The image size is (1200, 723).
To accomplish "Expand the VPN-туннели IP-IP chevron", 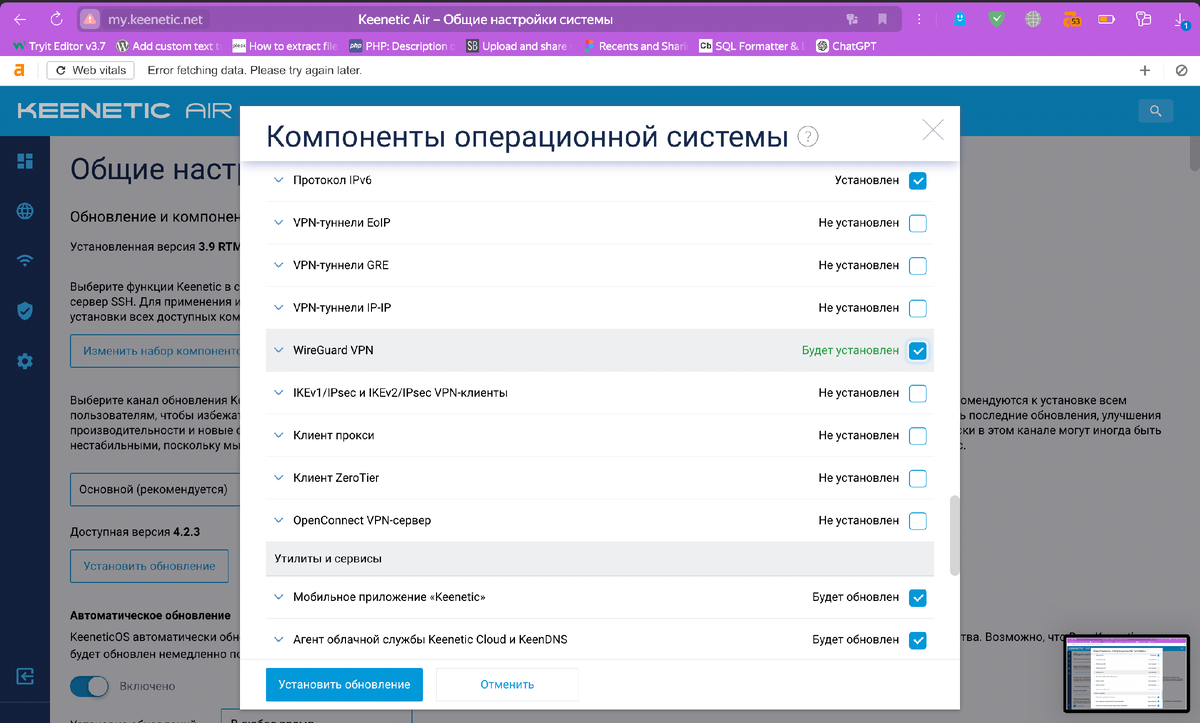I will click(x=279, y=308).
